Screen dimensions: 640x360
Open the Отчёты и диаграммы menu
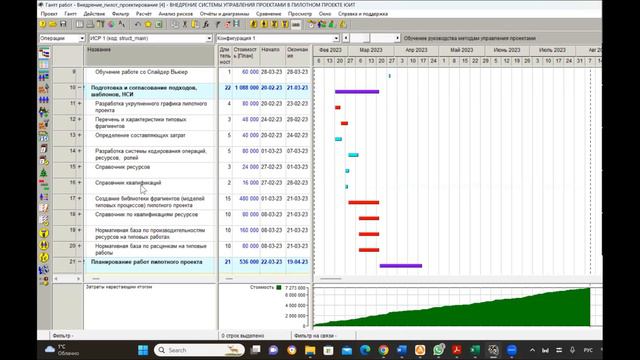[224, 14]
